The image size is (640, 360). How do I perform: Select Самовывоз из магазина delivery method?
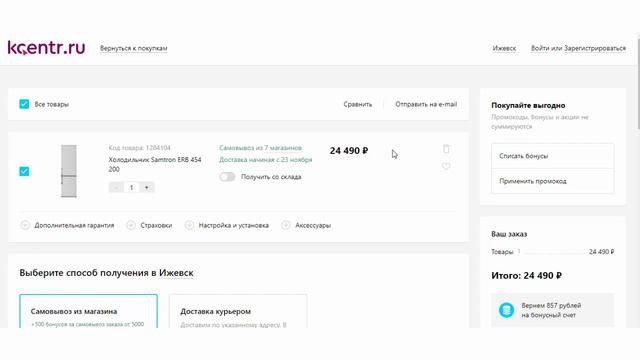[x=89, y=311]
